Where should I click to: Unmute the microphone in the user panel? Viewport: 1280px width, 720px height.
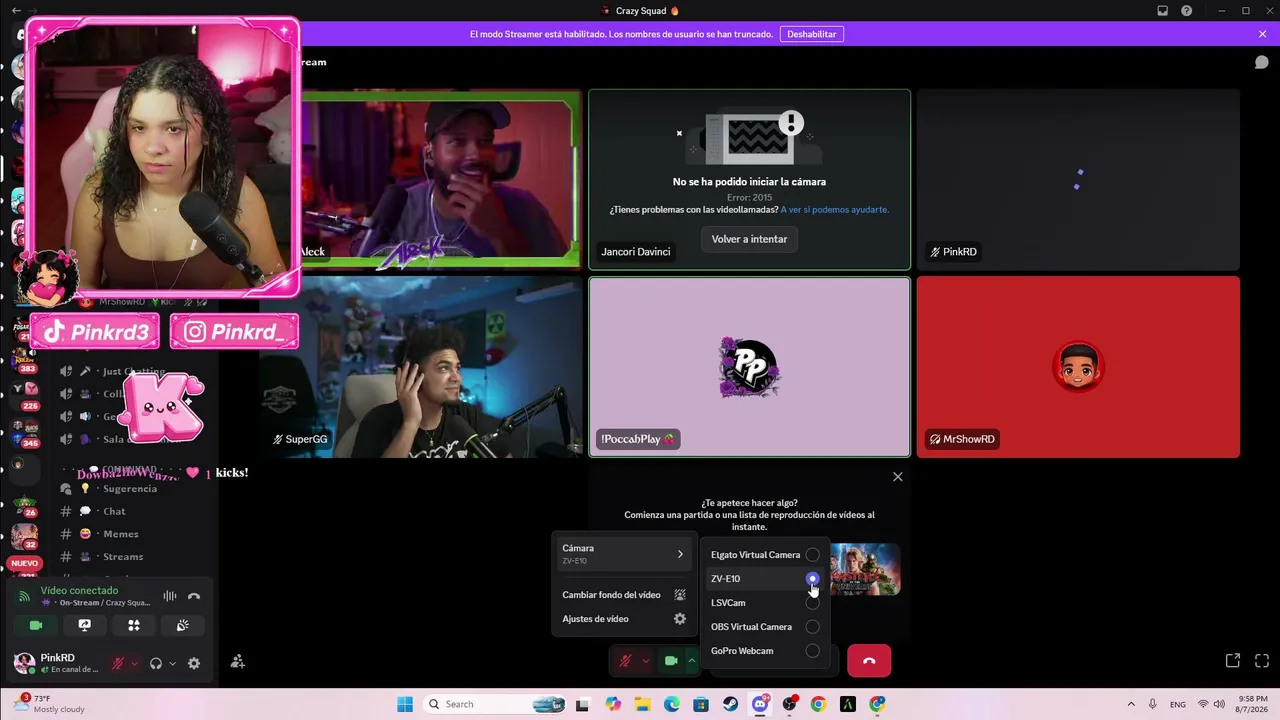click(118, 663)
